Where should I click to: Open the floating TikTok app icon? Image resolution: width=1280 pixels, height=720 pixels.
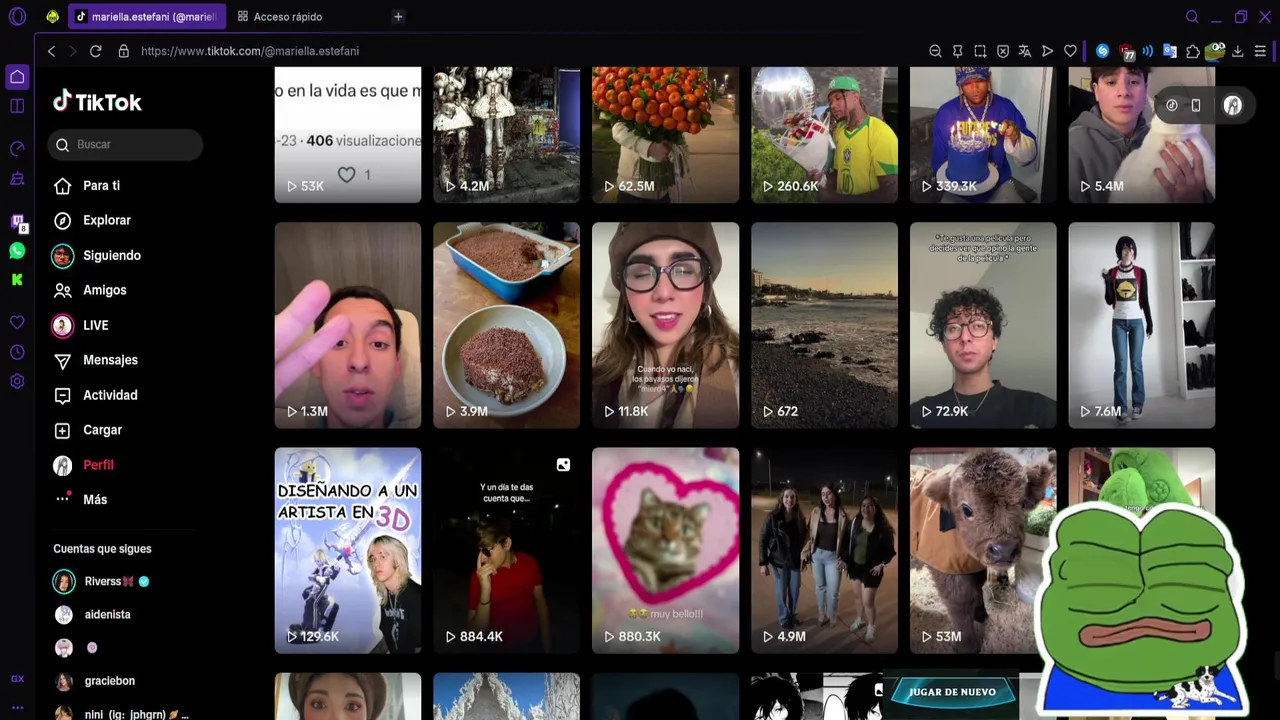click(x=1172, y=105)
